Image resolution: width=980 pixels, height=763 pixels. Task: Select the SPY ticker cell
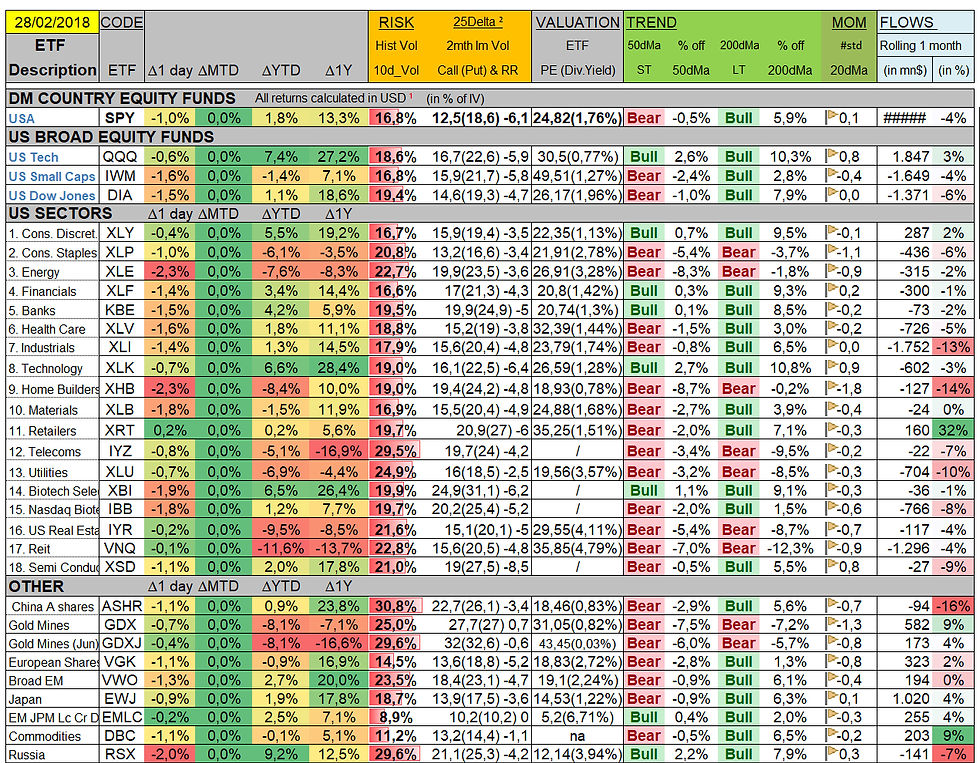[x=121, y=118]
